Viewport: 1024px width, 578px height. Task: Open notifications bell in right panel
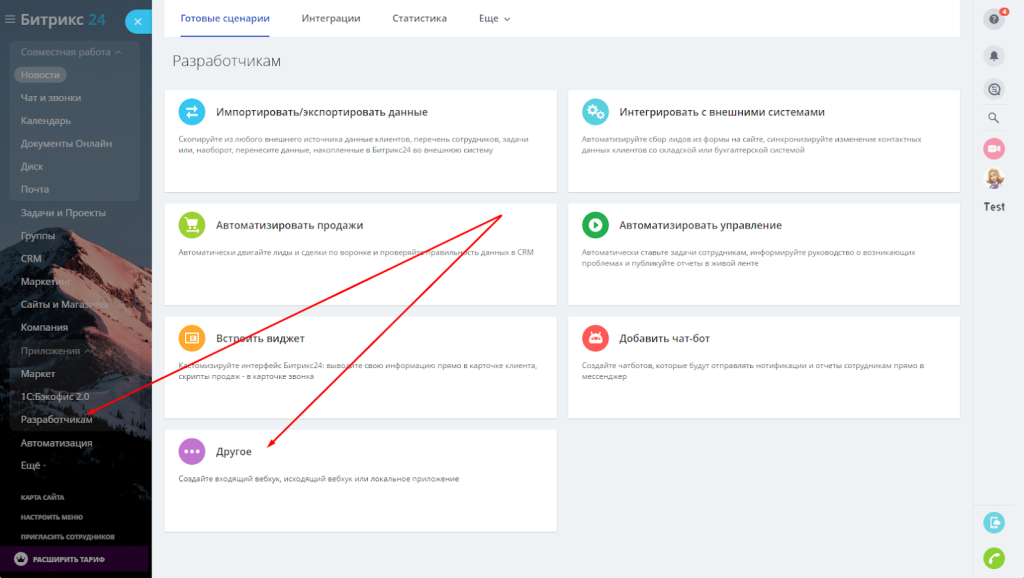click(x=994, y=55)
